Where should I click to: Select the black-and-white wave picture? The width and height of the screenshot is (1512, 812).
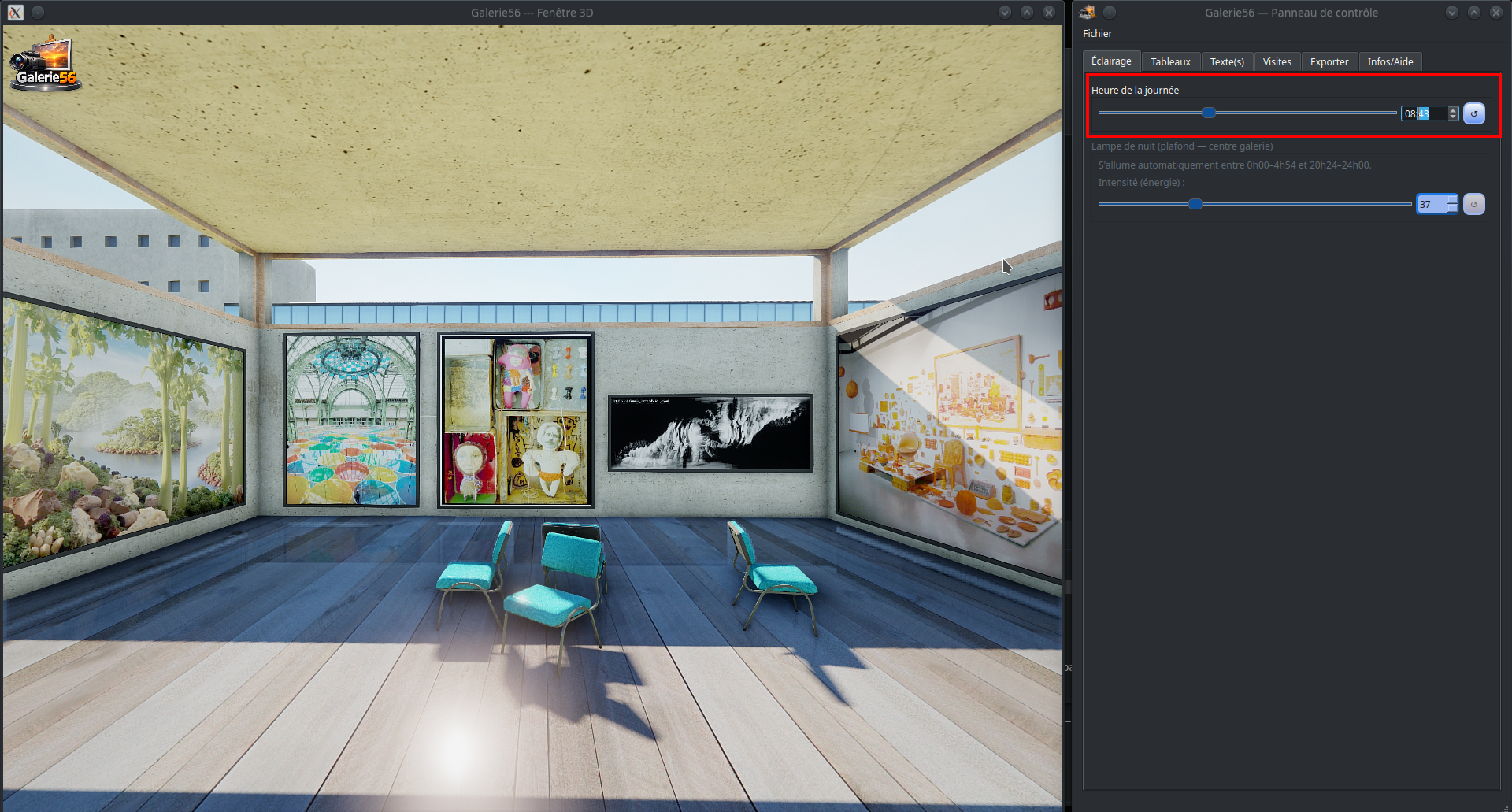click(710, 432)
